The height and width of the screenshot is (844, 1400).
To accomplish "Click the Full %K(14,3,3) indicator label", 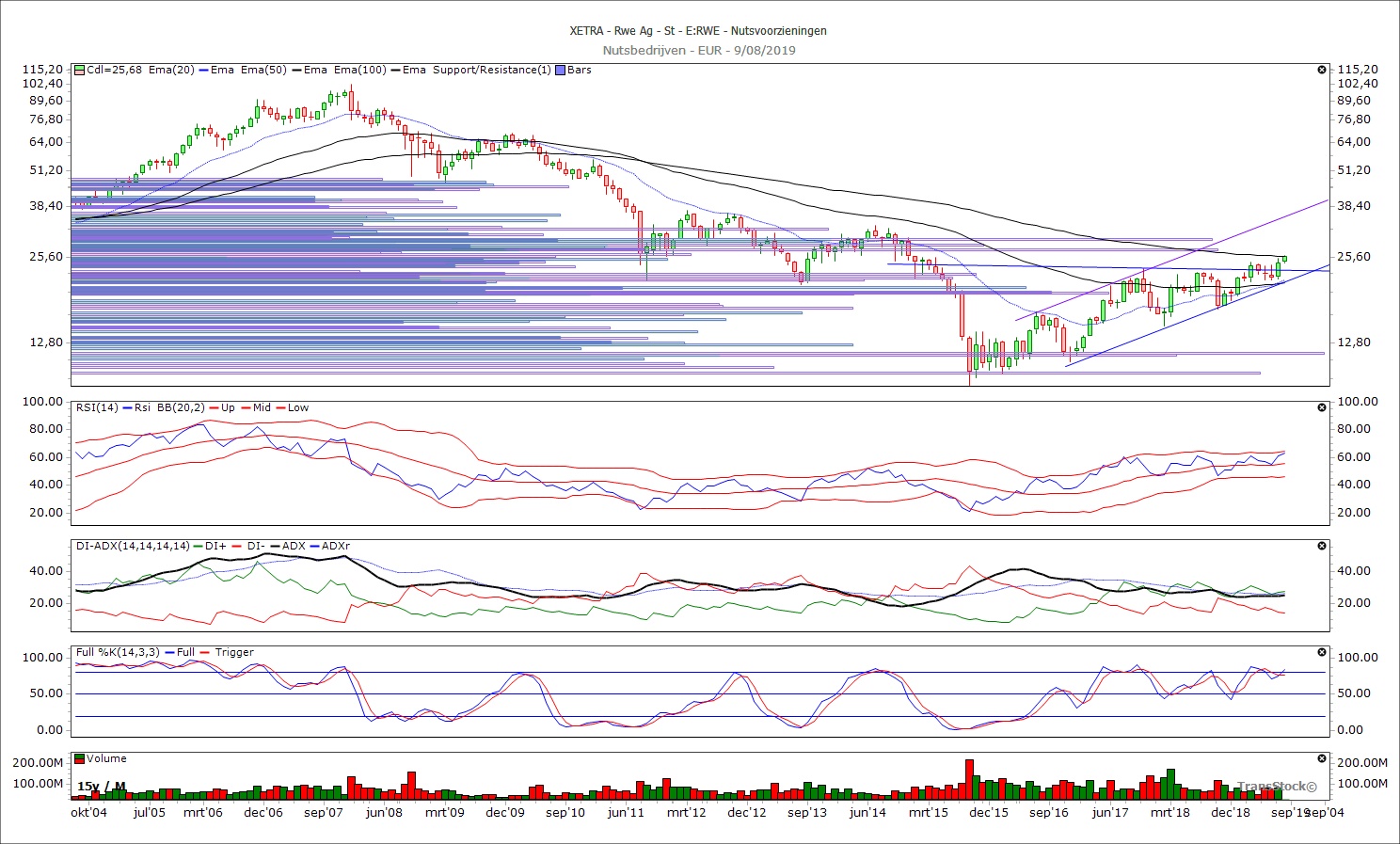I will [119, 652].
